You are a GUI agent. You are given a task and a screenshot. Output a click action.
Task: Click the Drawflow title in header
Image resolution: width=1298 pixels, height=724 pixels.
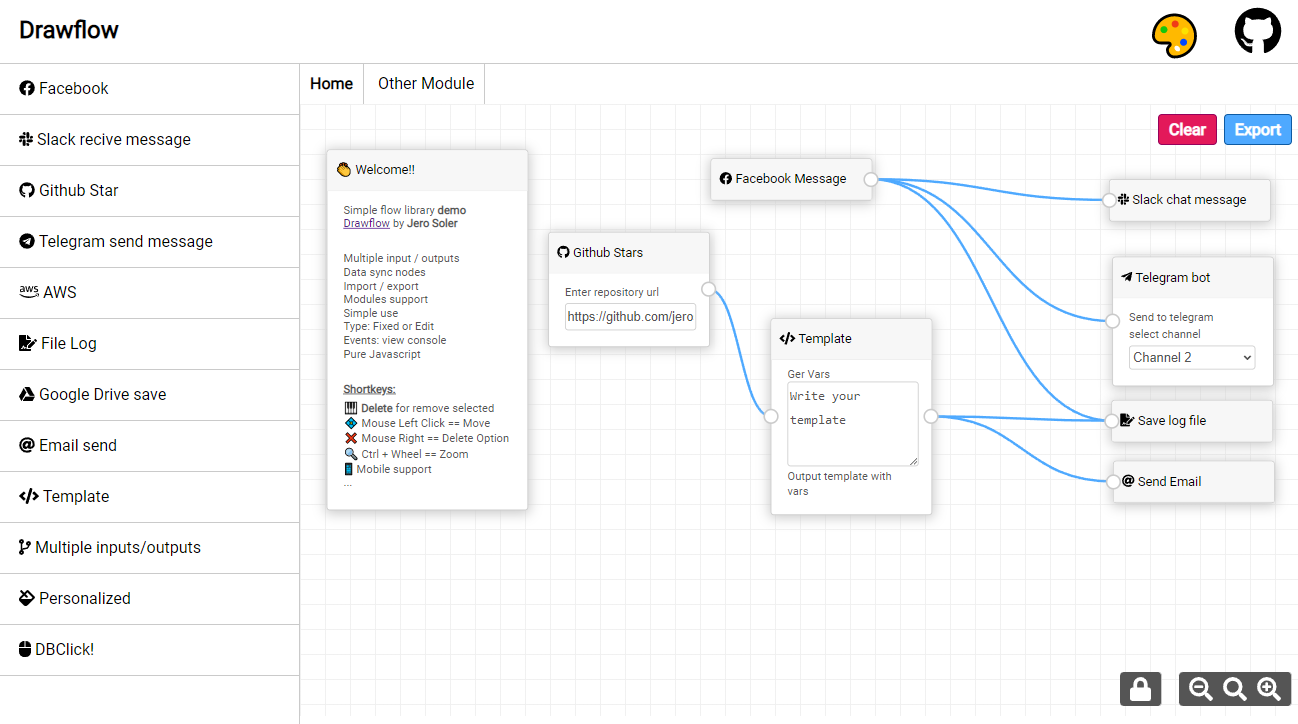point(69,30)
